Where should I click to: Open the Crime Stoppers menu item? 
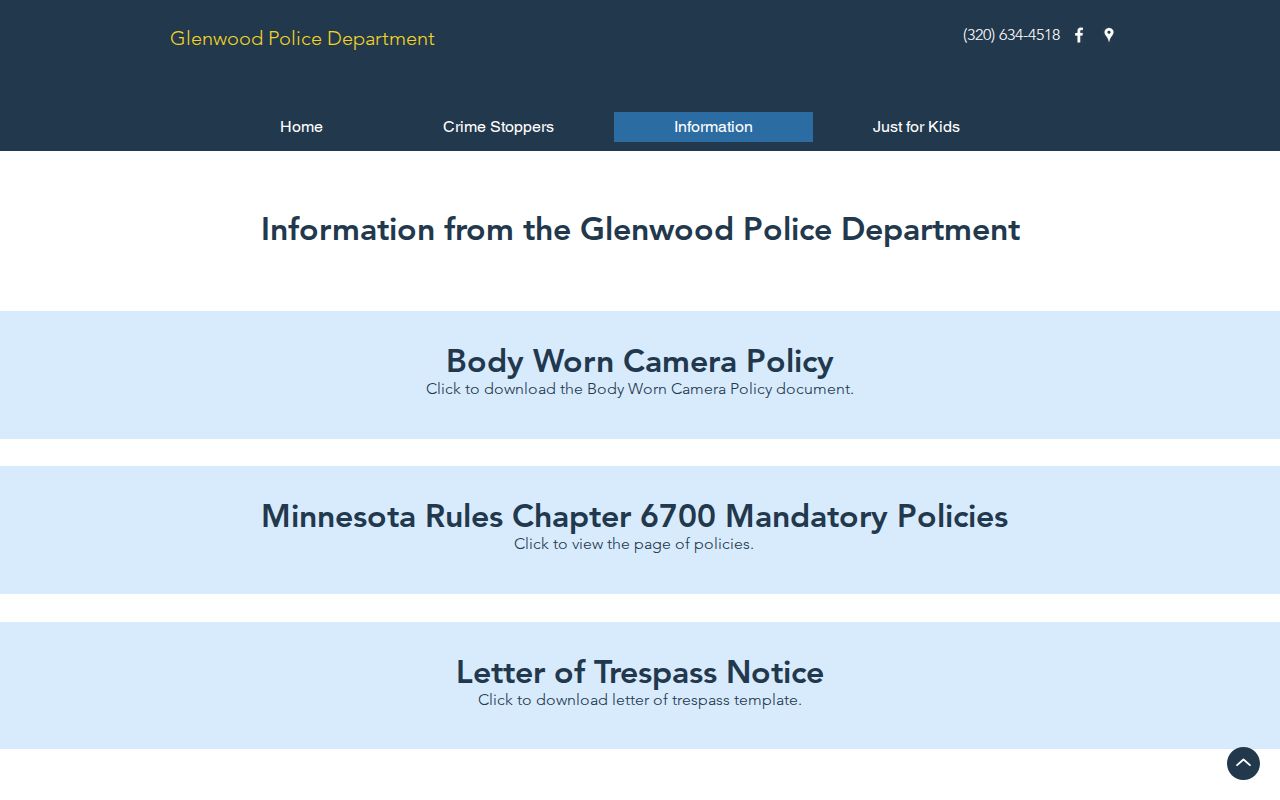(498, 127)
